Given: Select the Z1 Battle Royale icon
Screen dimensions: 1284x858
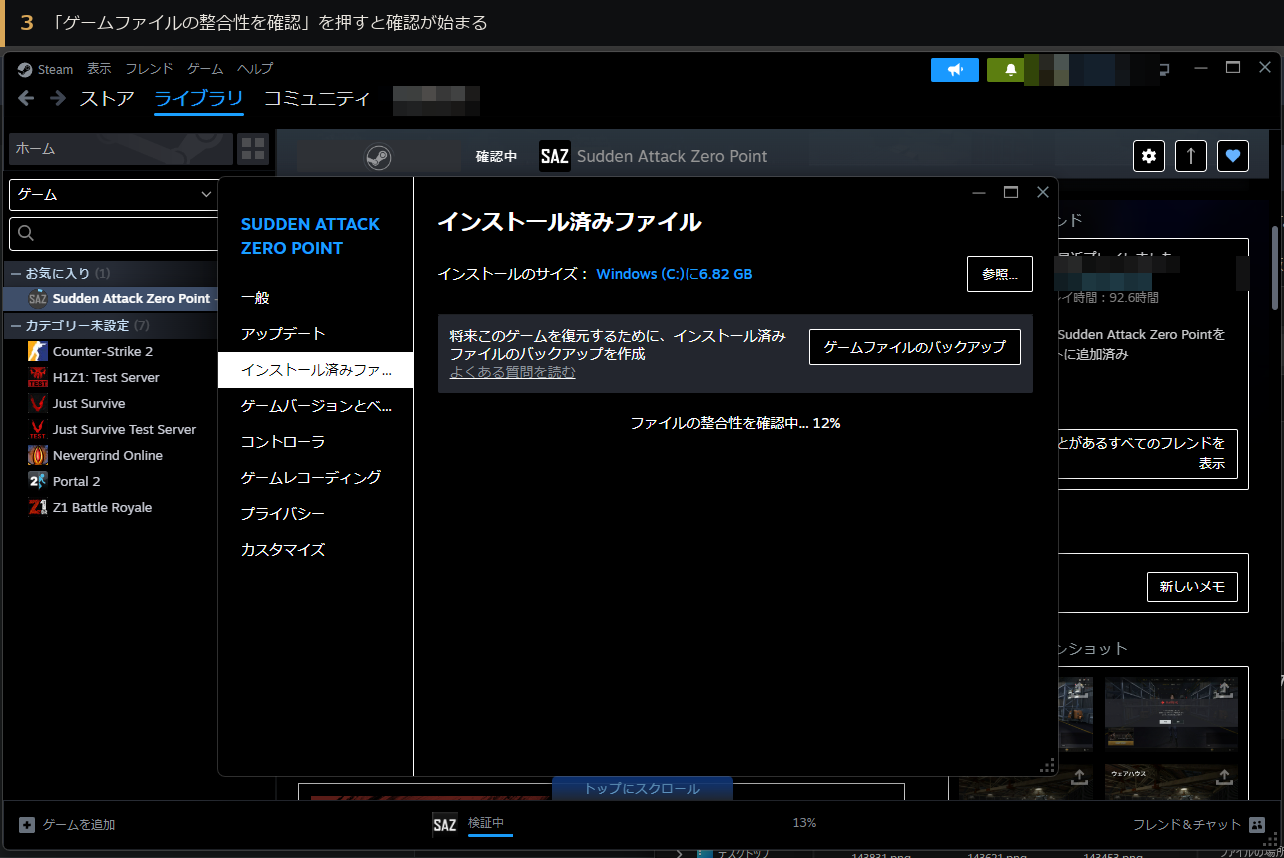Looking at the screenshot, I should point(37,507).
